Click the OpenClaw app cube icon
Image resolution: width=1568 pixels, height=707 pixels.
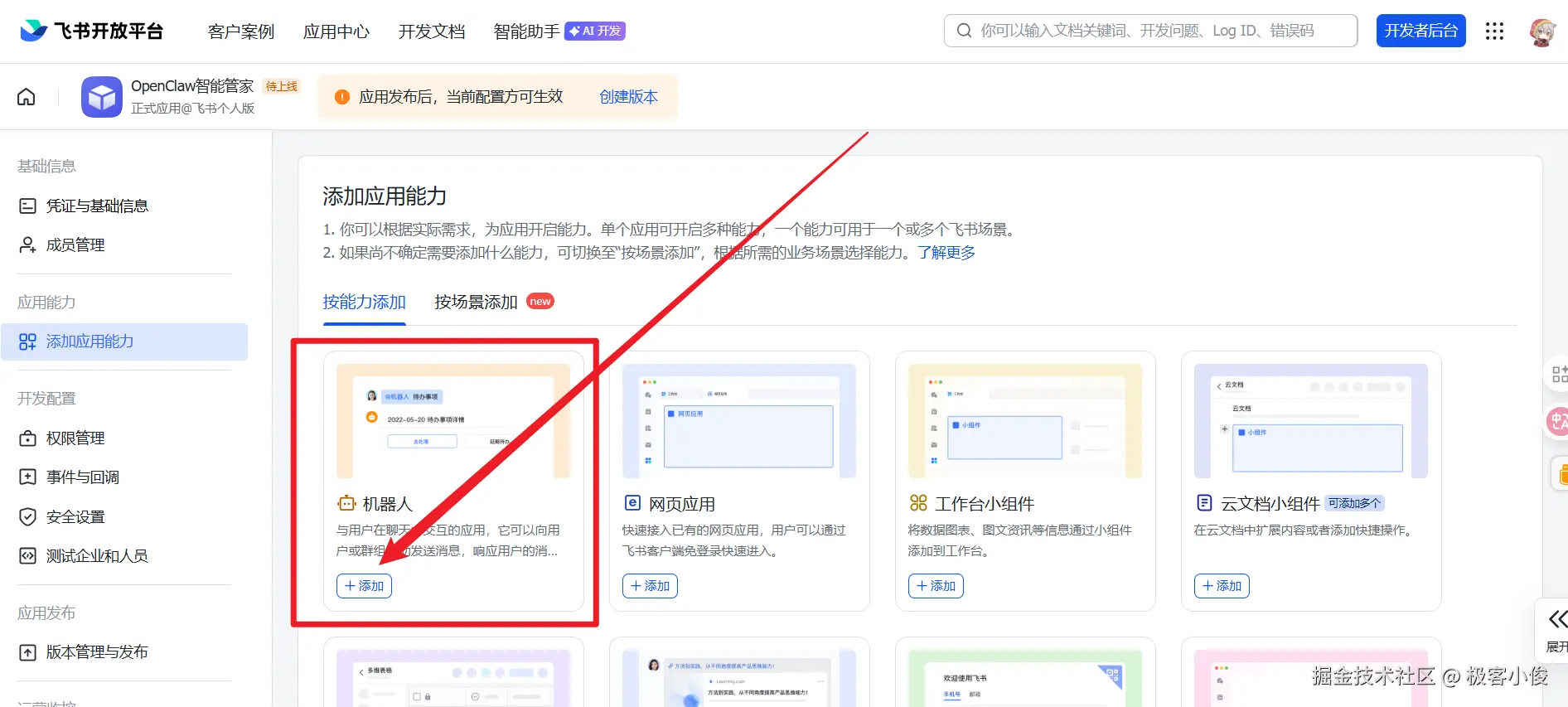pos(102,97)
